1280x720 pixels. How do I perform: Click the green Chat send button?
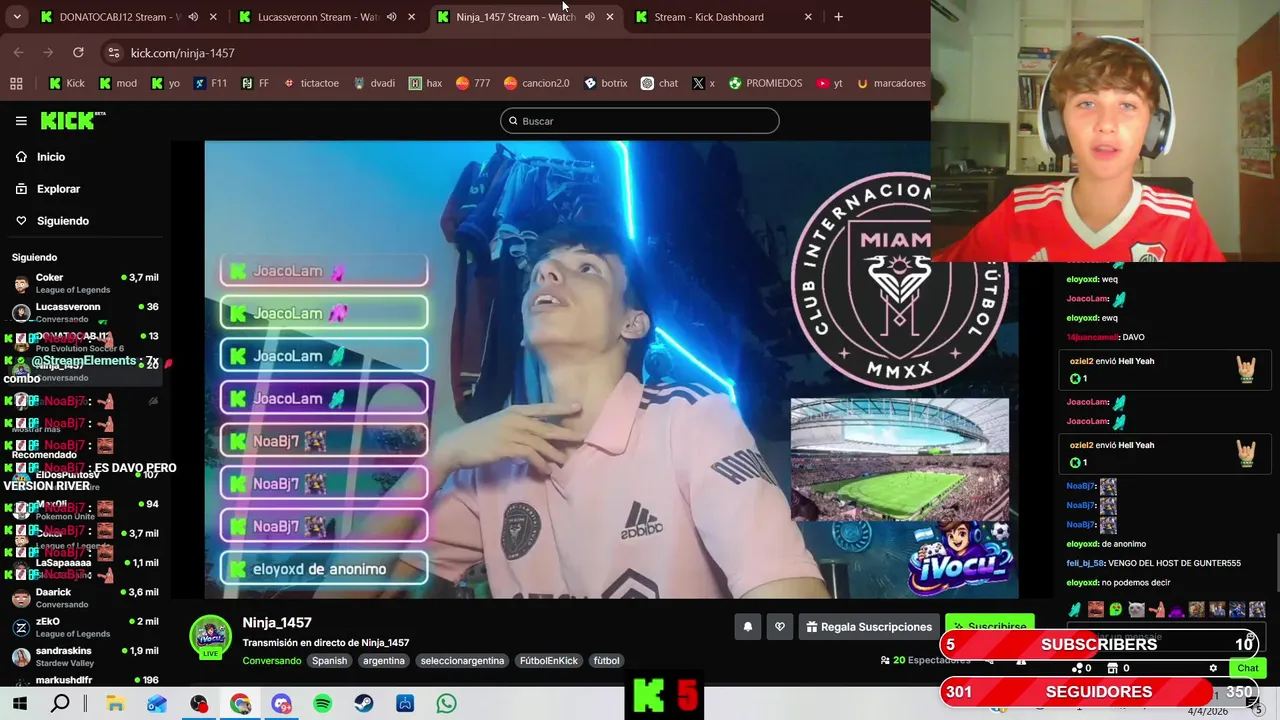[1247, 668]
